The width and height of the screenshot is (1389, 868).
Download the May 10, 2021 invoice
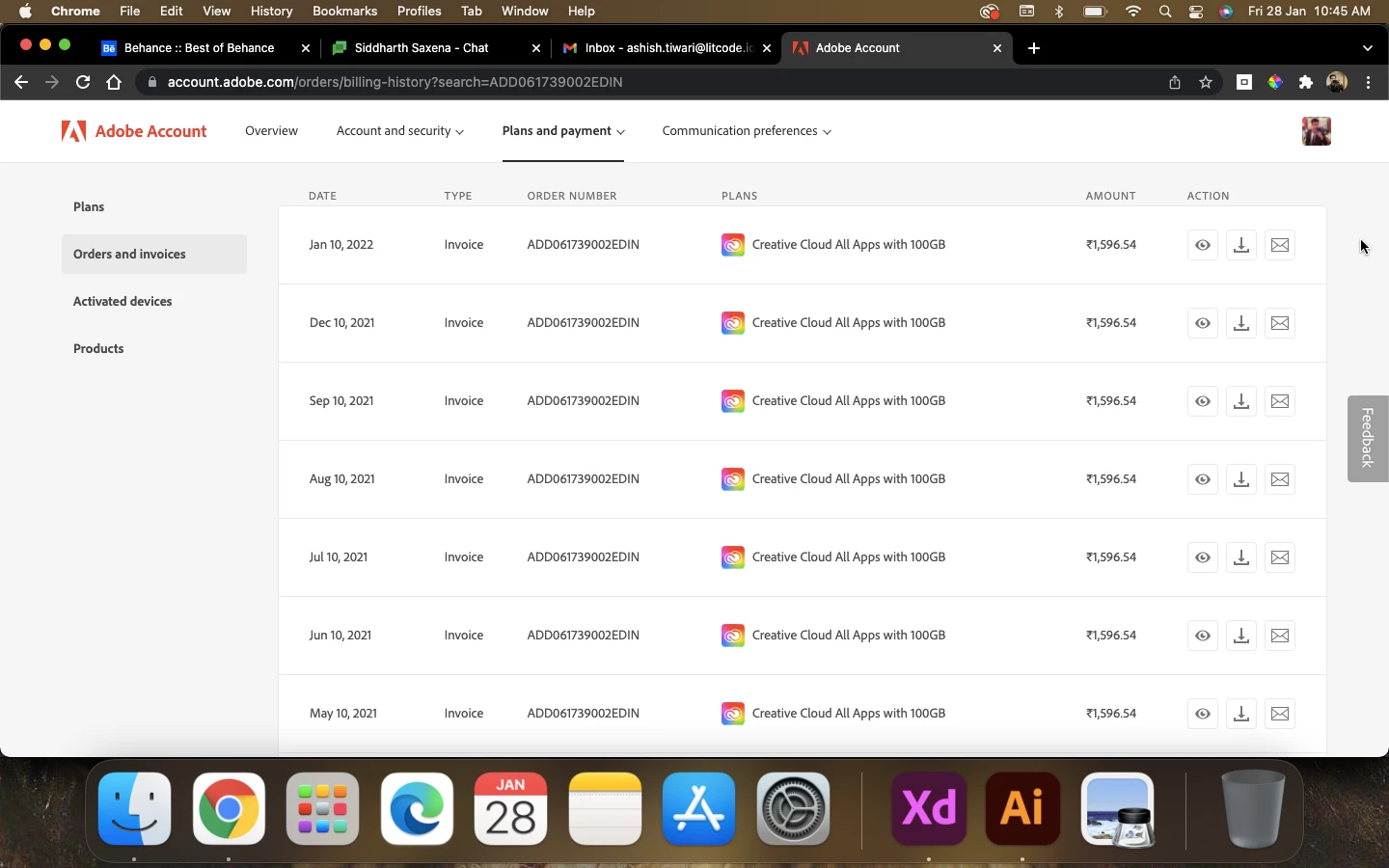tap(1241, 714)
